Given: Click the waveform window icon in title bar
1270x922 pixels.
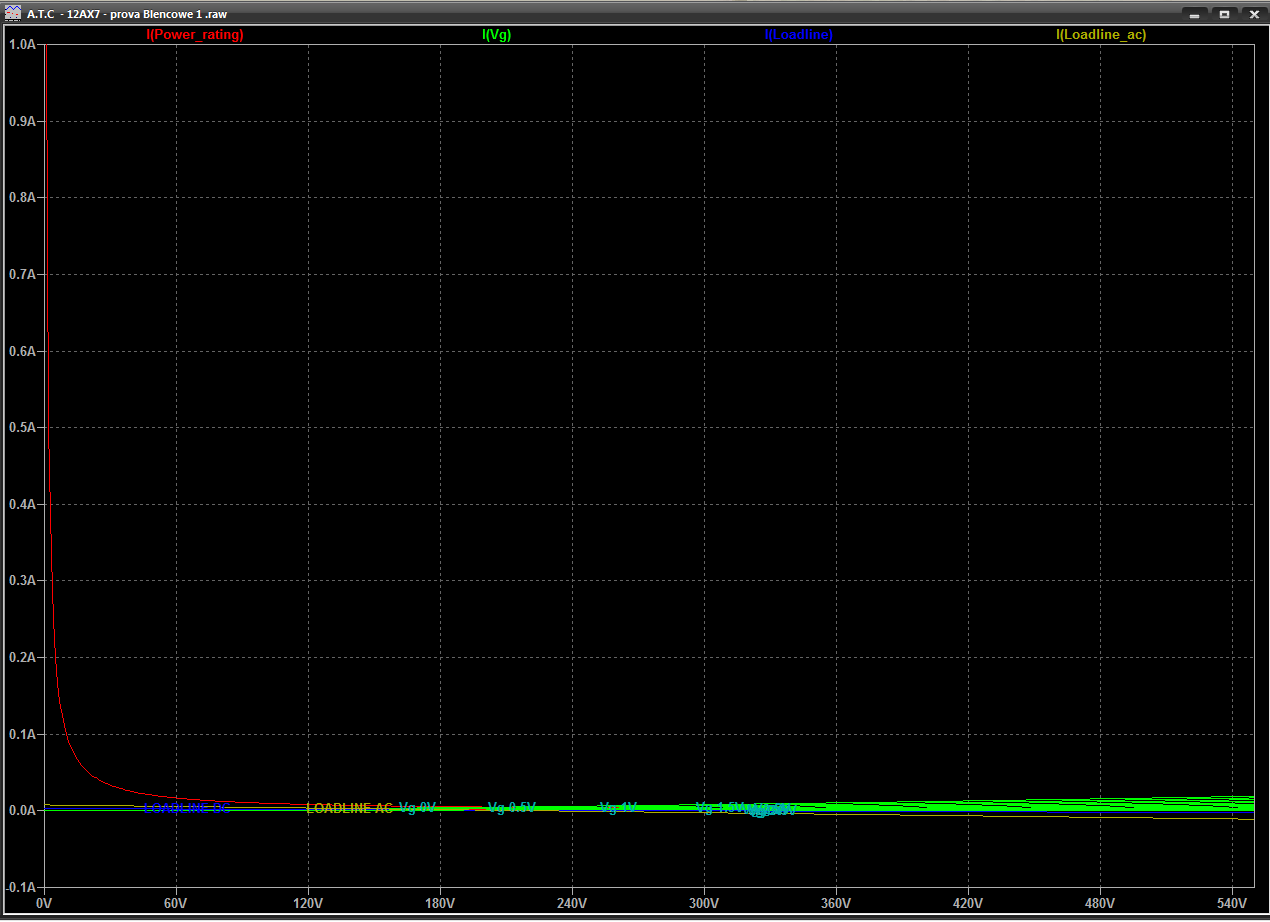Looking at the screenshot, I should click(13, 14).
